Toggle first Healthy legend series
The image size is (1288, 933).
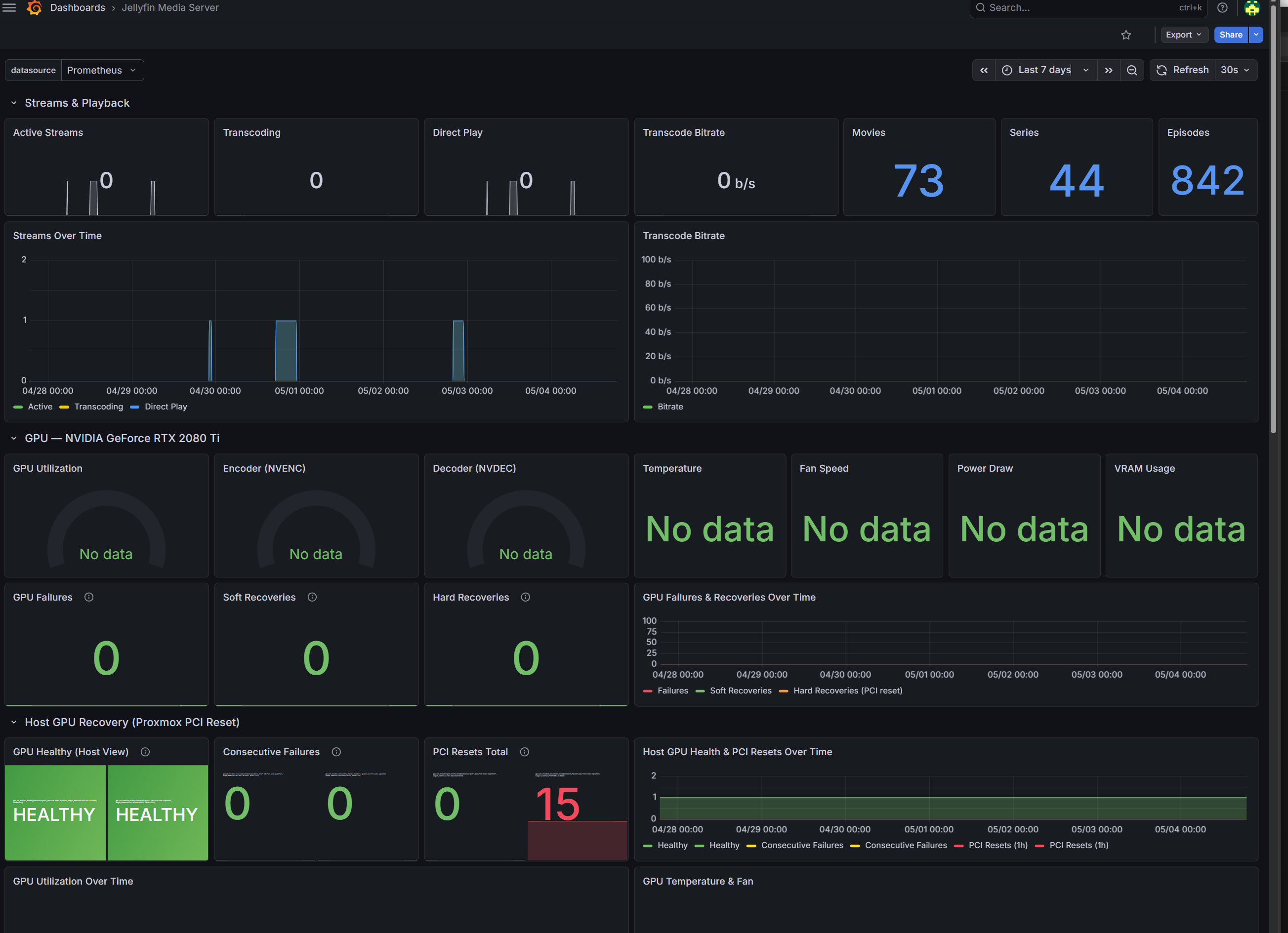pos(672,845)
